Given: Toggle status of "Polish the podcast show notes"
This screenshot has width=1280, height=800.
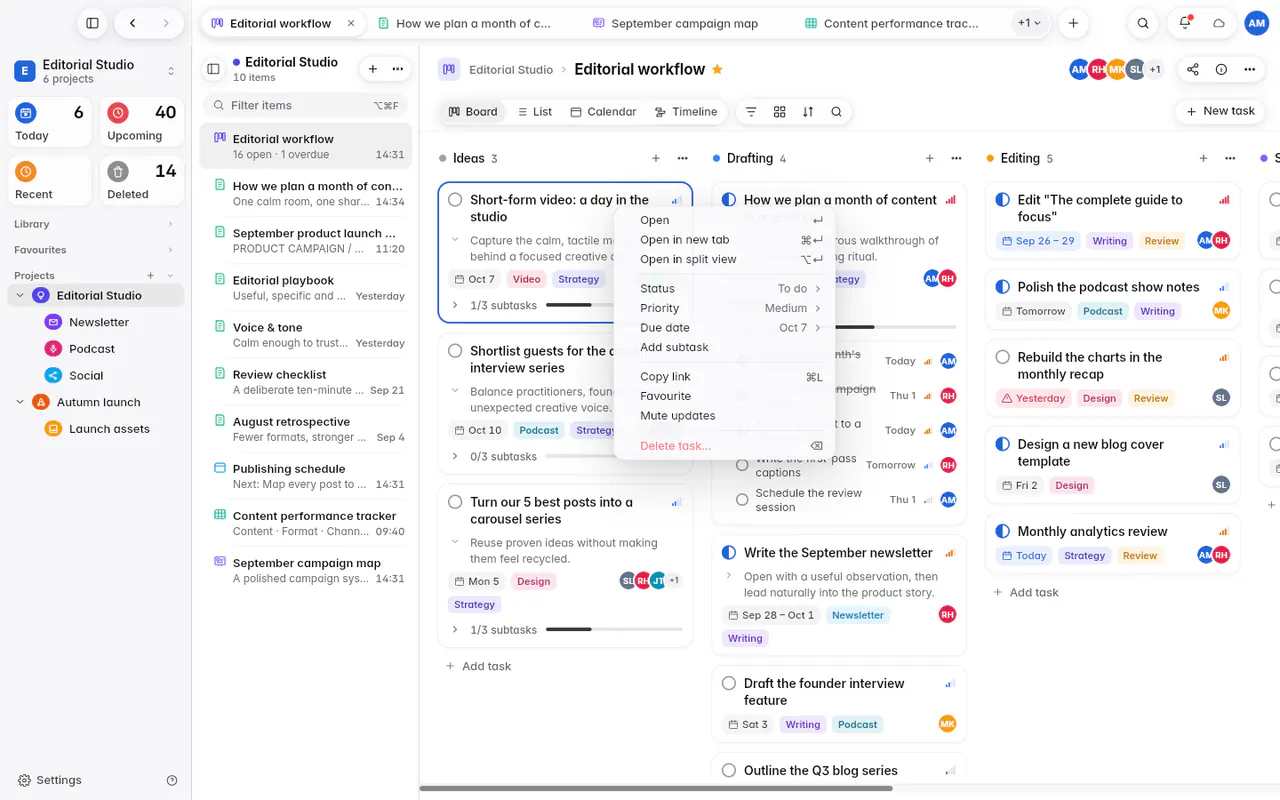Looking at the screenshot, I should point(1003,287).
